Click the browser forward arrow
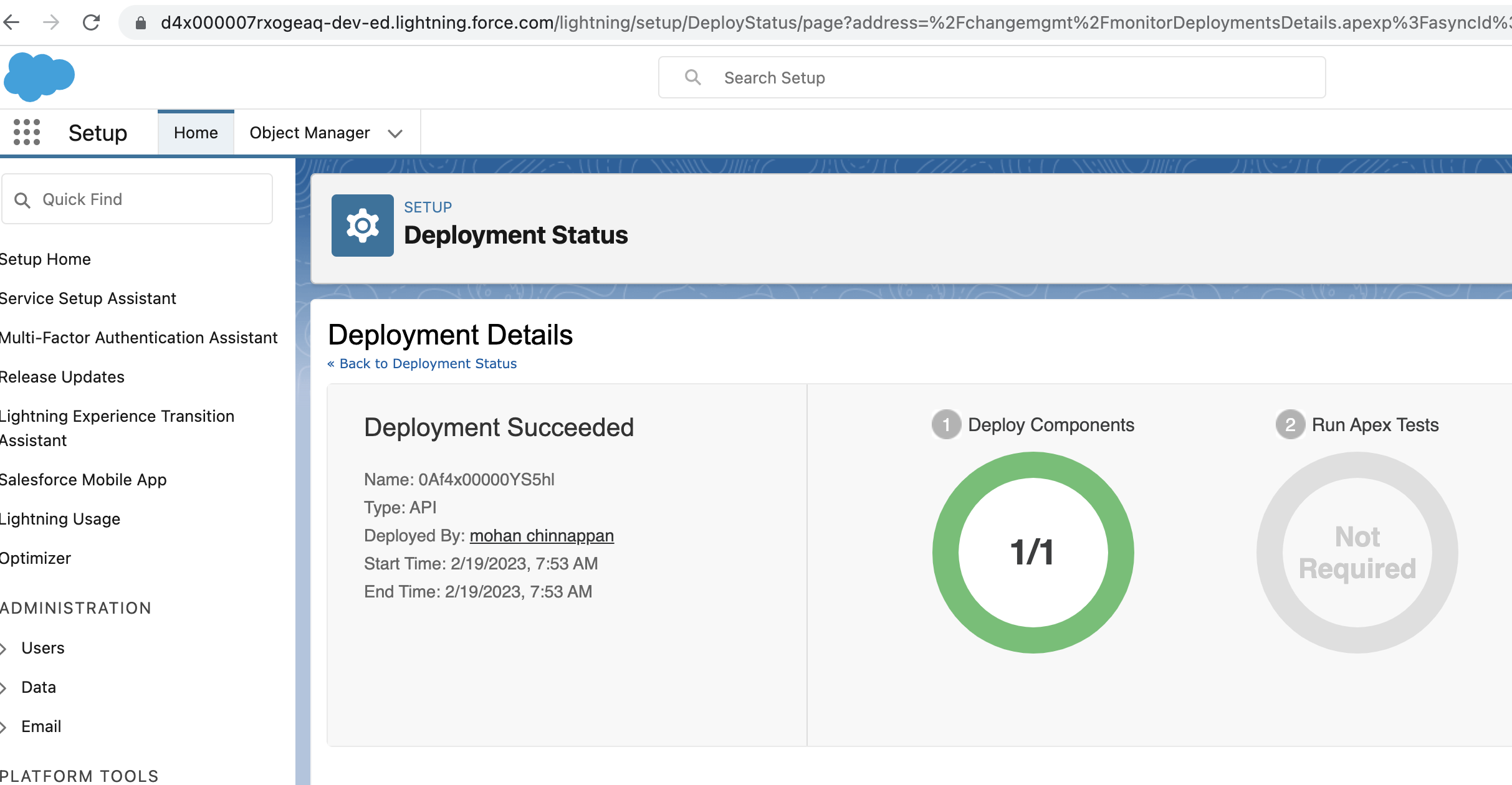This screenshot has height=785, width=1512. (51, 23)
